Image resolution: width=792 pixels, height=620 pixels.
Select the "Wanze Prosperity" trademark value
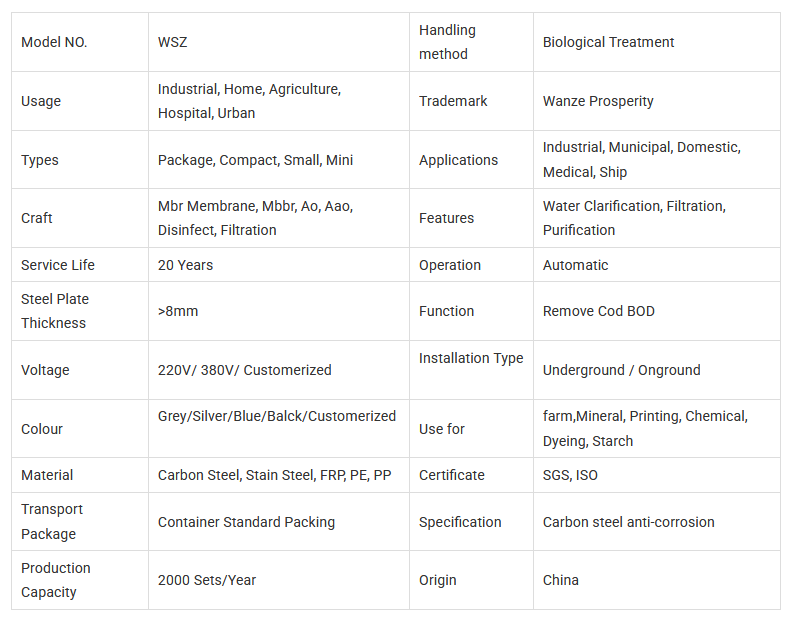tap(598, 101)
